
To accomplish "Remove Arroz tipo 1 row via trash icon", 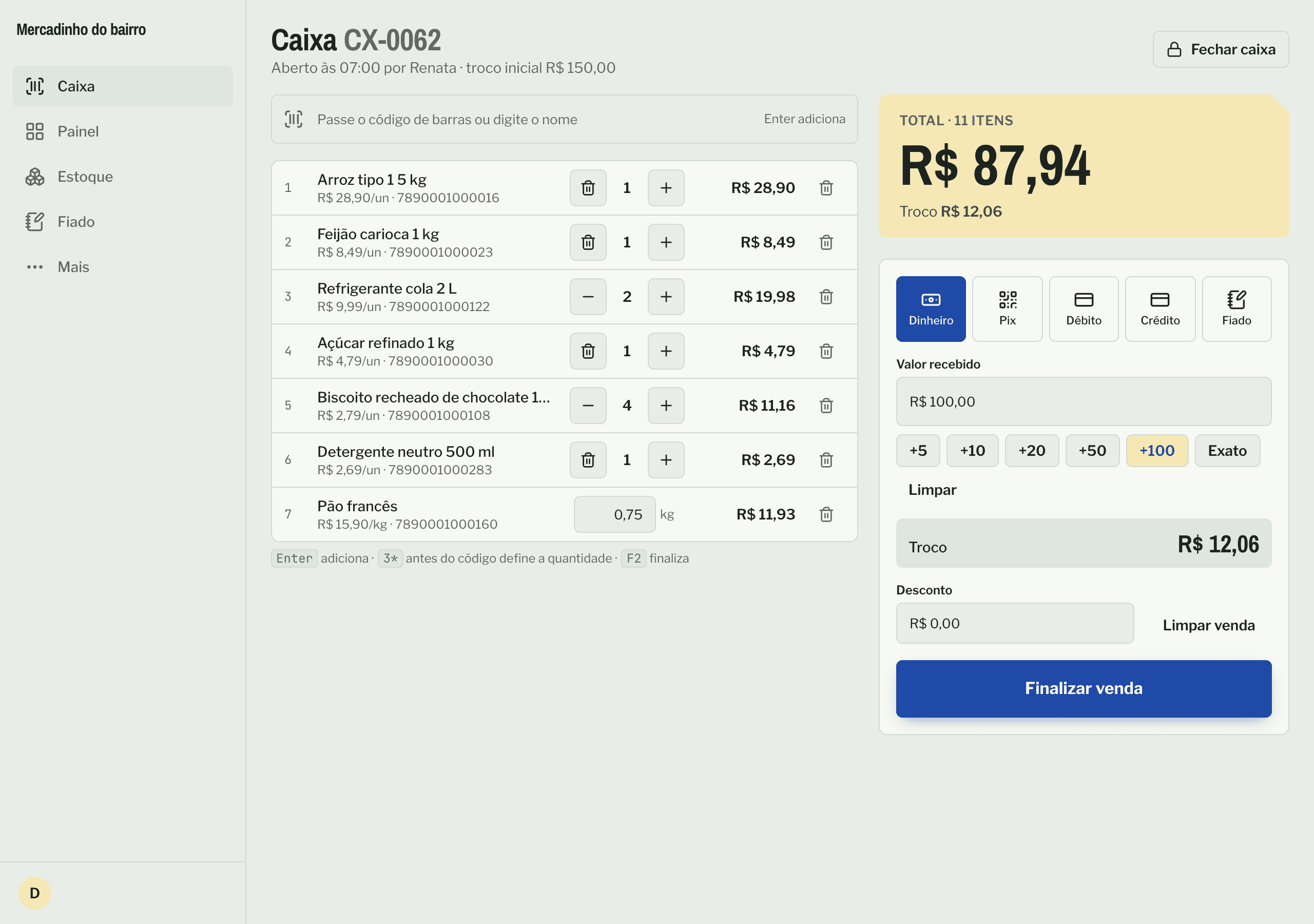I will [x=826, y=188].
